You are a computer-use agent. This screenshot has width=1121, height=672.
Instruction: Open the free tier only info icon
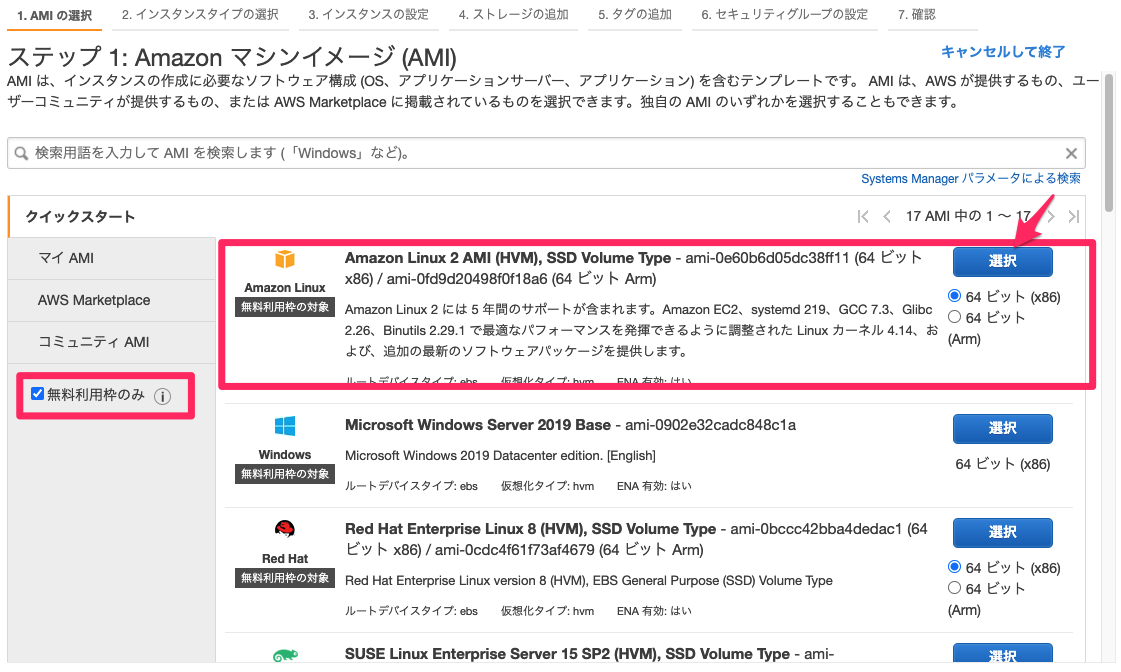pos(163,397)
